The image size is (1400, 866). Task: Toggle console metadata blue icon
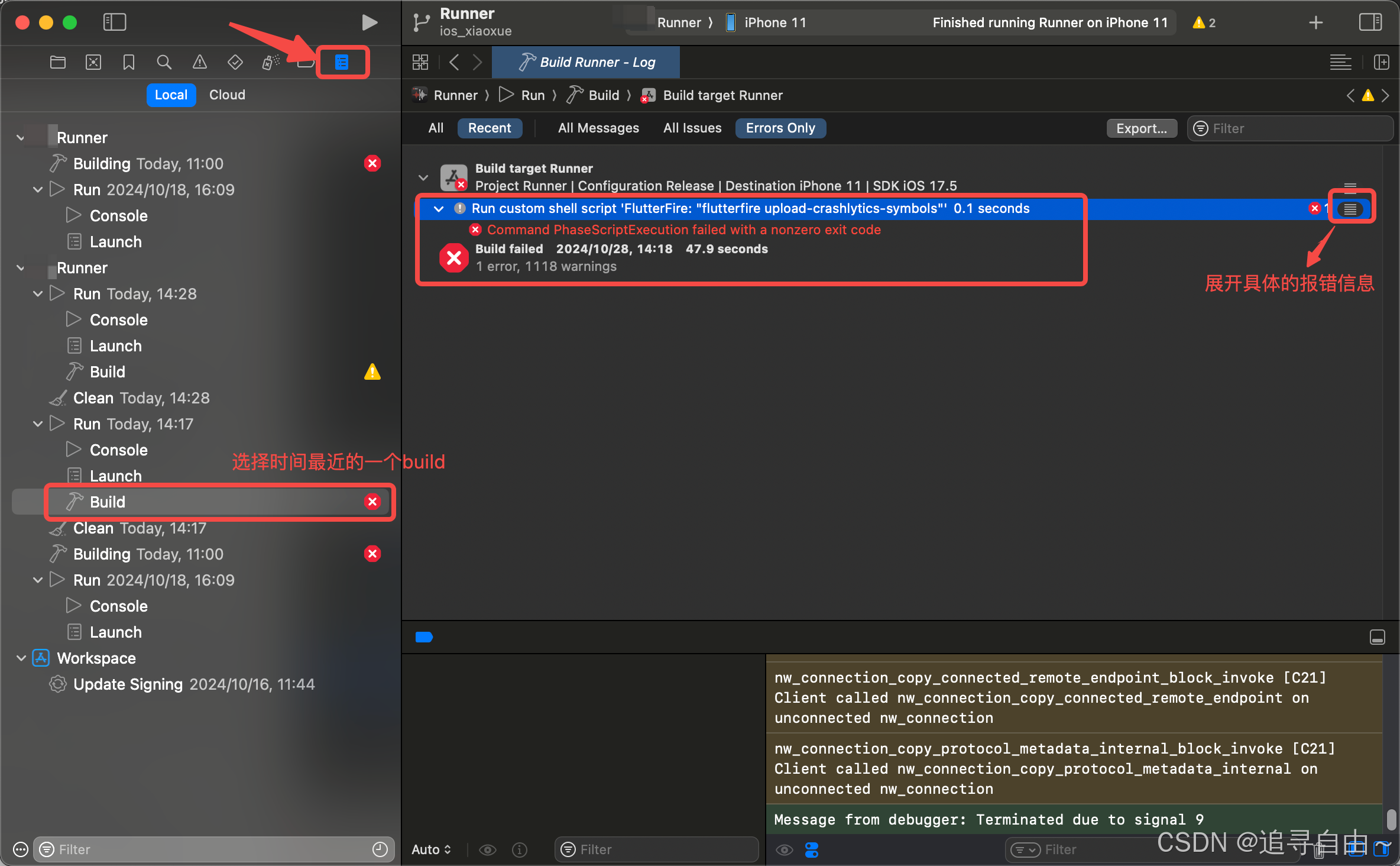point(812,850)
